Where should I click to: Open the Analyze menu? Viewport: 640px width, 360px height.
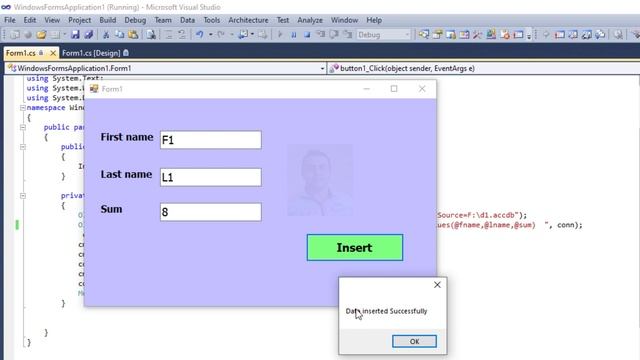pyautogui.click(x=310, y=20)
